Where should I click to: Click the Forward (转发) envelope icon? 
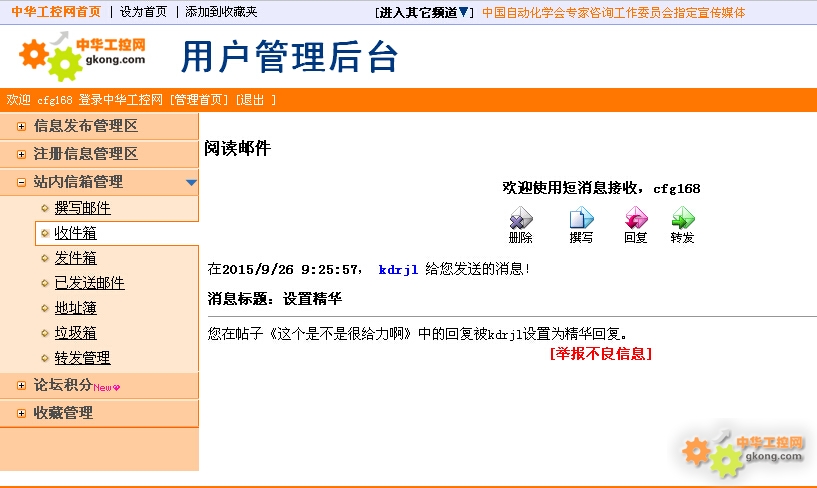point(683,218)
